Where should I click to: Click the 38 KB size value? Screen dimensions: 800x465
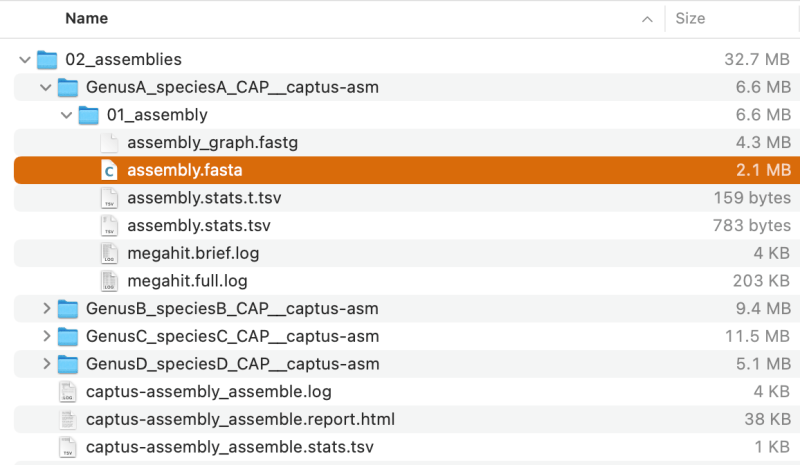(x=767, y=419)
